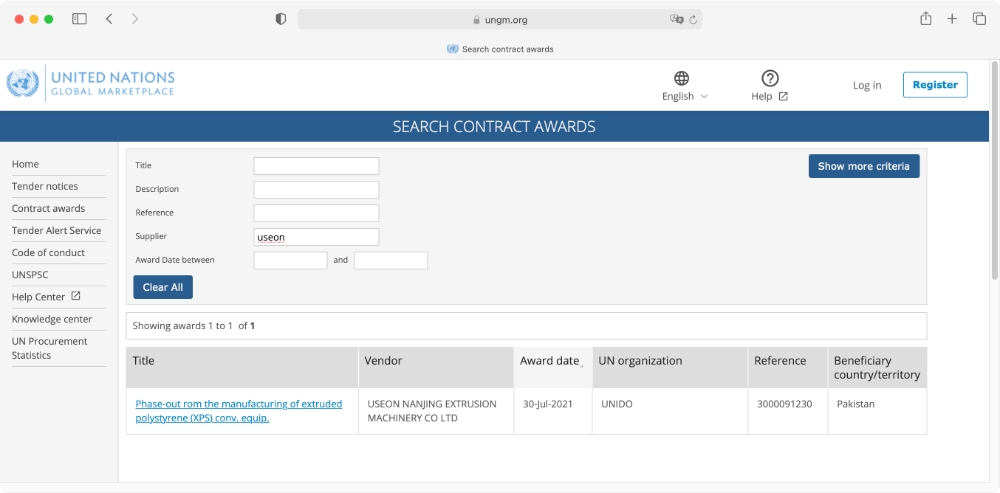Screen dimensions: 1000x493
Task: Open Knowledge center in the sidebar
Action: point(52,319)
